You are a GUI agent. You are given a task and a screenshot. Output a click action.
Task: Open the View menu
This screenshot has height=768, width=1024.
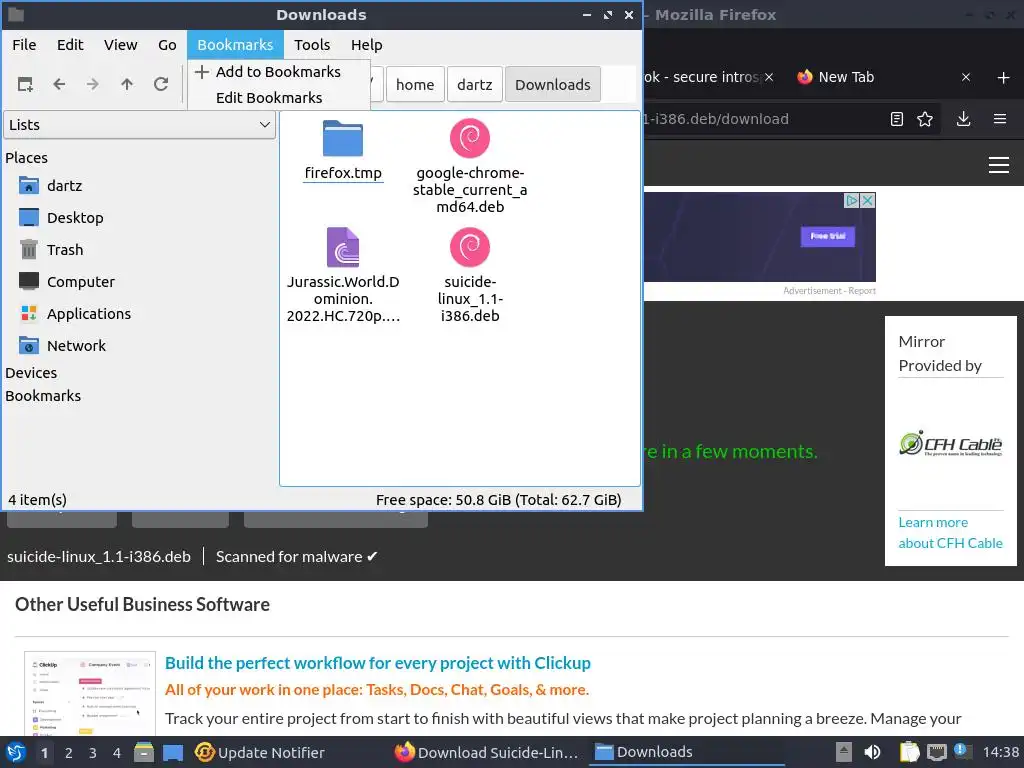coord(121,45)
